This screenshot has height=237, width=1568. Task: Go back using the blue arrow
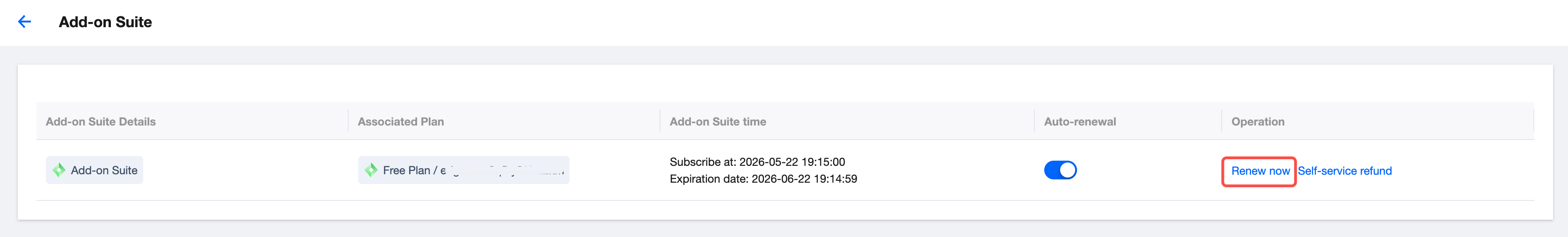tap(24, 22)
